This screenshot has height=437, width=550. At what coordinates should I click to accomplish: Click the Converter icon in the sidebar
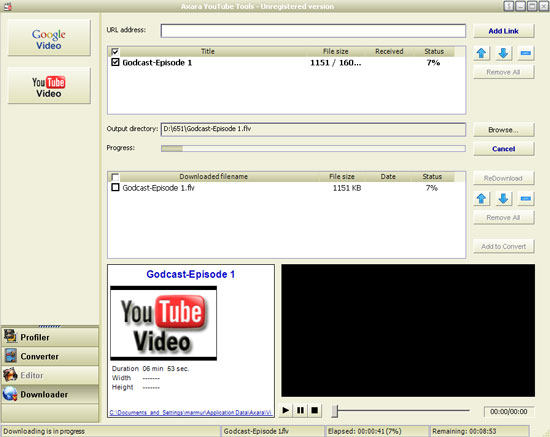coord(10,356)
